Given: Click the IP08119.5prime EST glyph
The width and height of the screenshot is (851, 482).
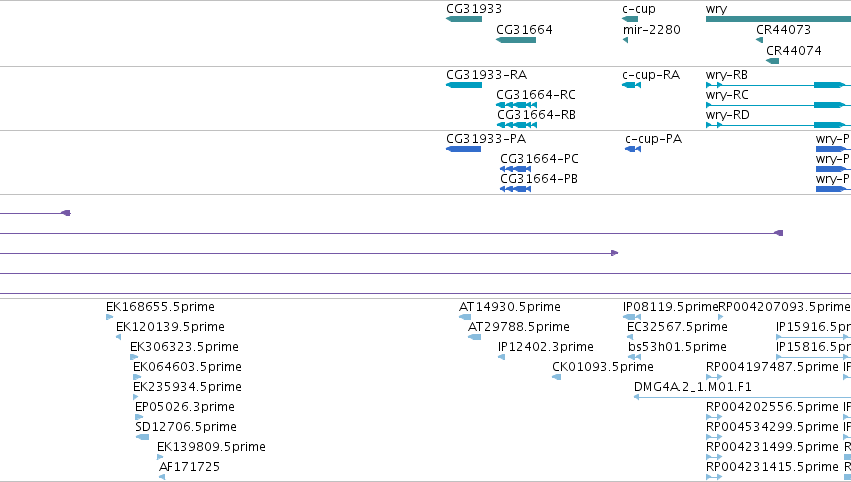Looking at the screenshot, I should 632,317.
